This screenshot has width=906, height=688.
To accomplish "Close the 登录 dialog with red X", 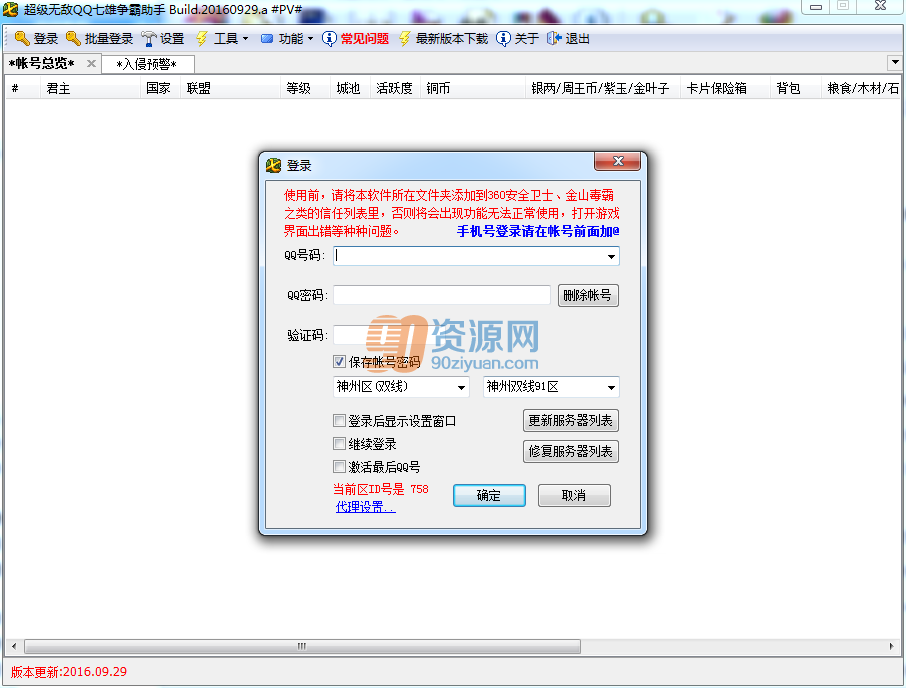I will [617, 161].
